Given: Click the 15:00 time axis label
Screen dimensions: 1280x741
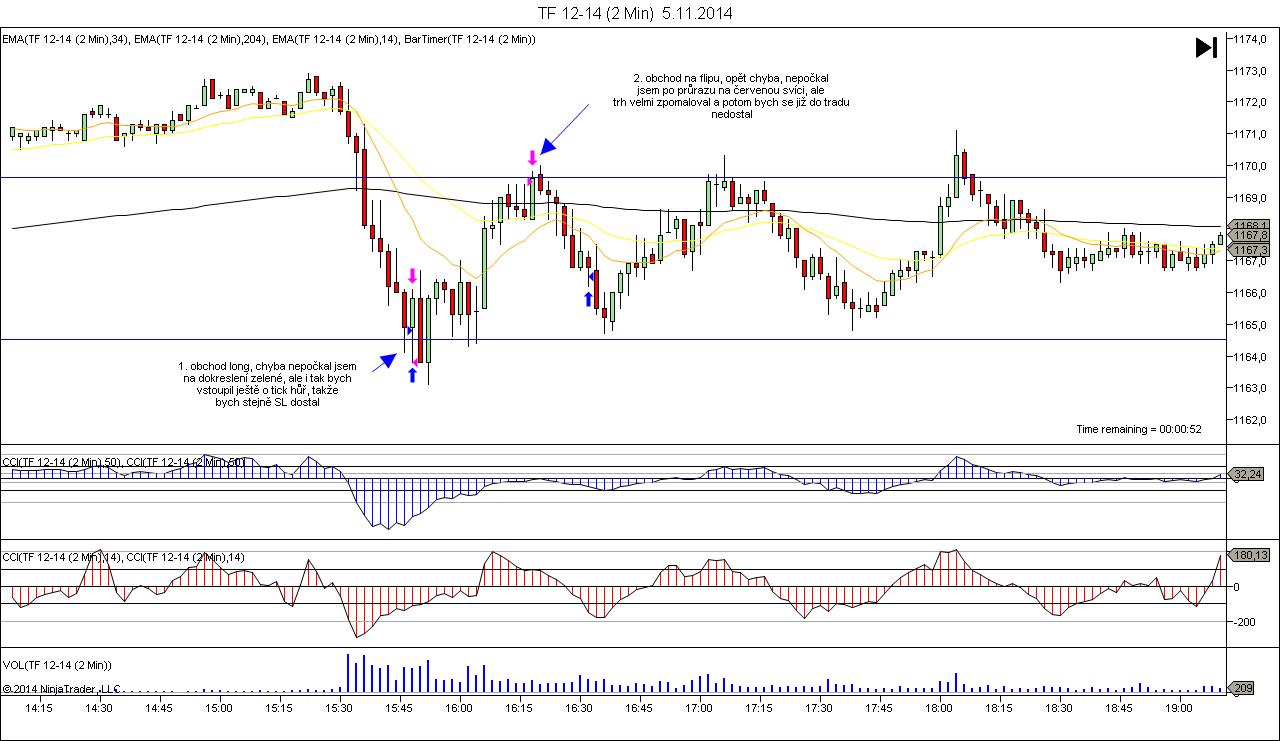Looking at the screenshot, I should point(219,708).
